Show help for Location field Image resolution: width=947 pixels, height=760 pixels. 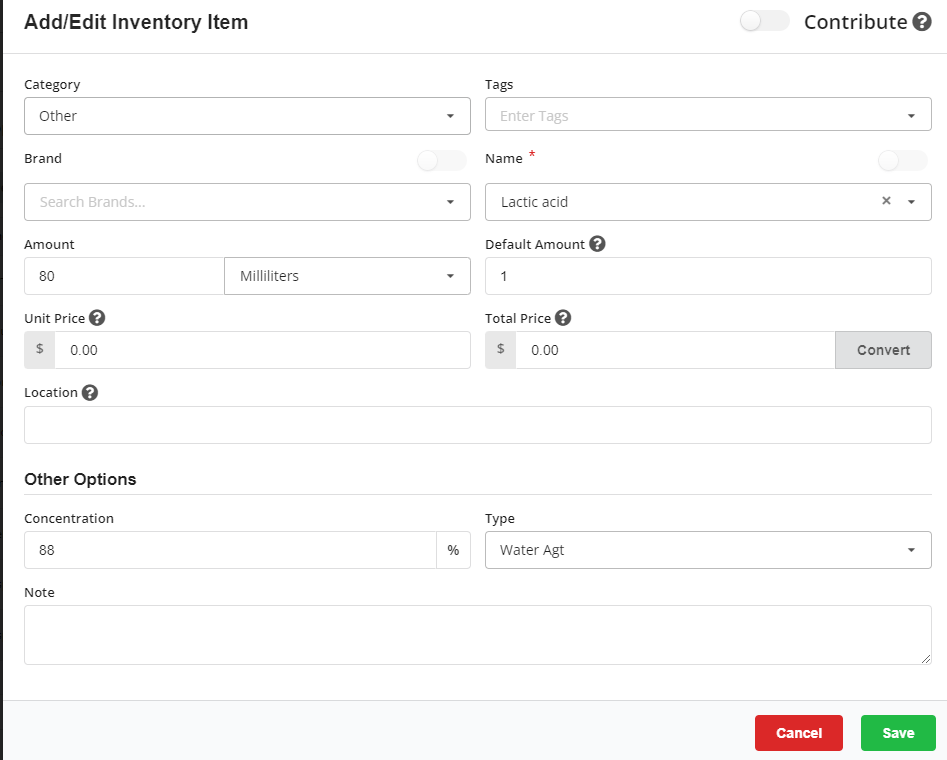coord(90,393)
